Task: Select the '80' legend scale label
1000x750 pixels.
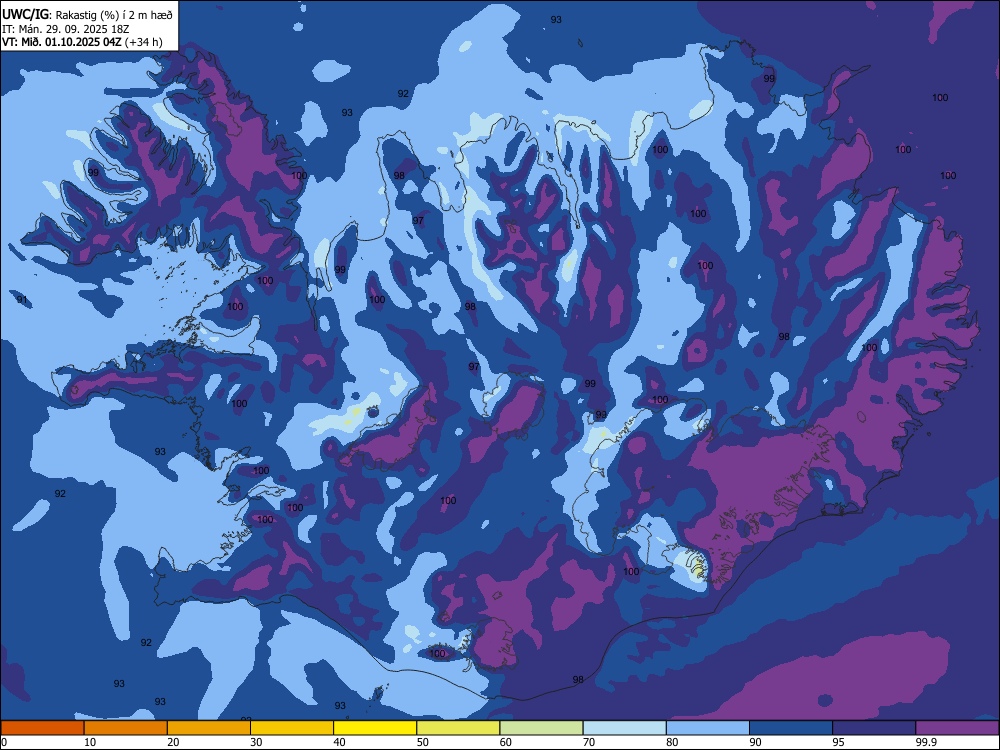Action: (x=672, y=742)
